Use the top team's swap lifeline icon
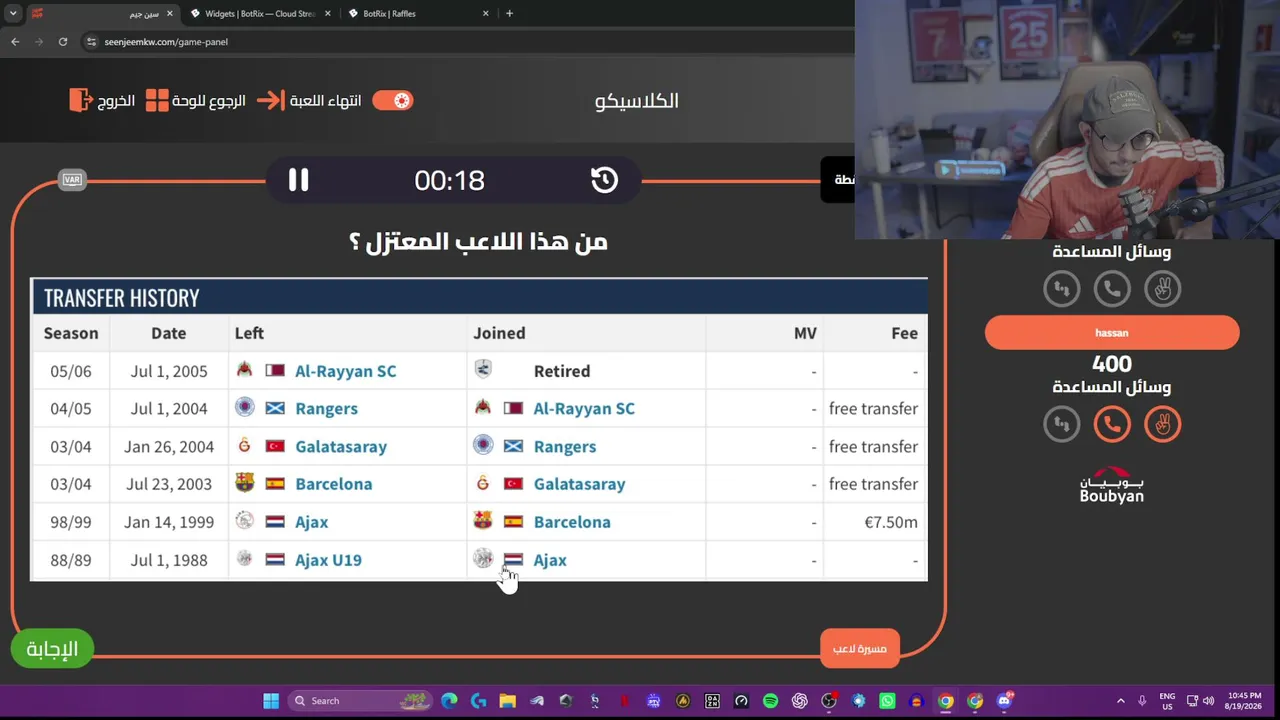The height and width of the screenshot is (720, 1280). coord(1062,289)
